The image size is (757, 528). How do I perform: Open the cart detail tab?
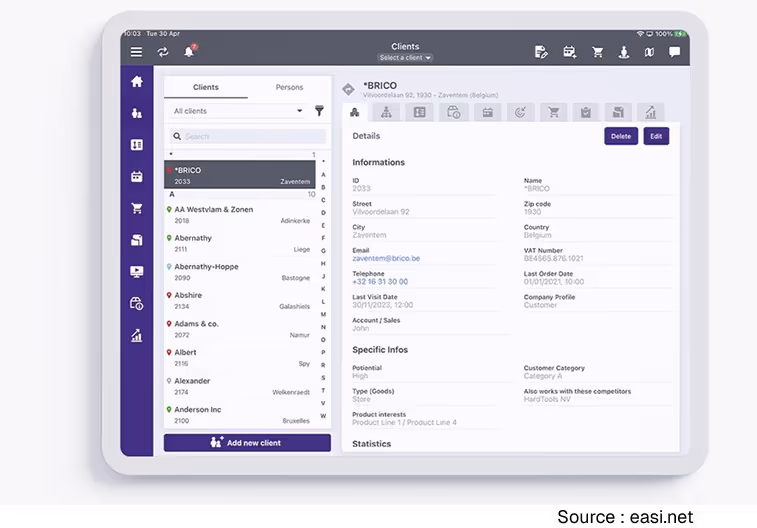tap(554, 112)
